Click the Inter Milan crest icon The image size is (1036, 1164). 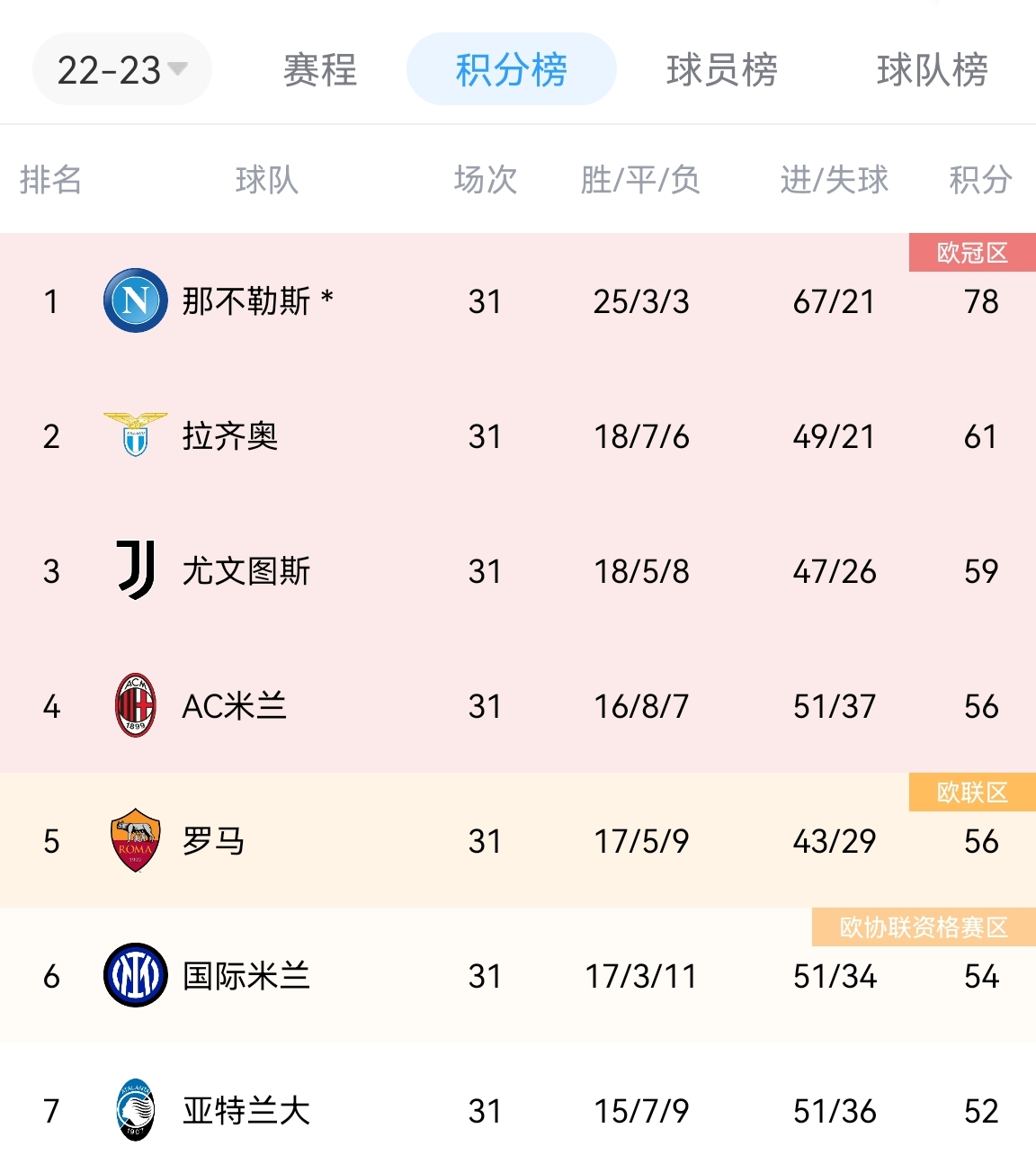click(136, 975)
